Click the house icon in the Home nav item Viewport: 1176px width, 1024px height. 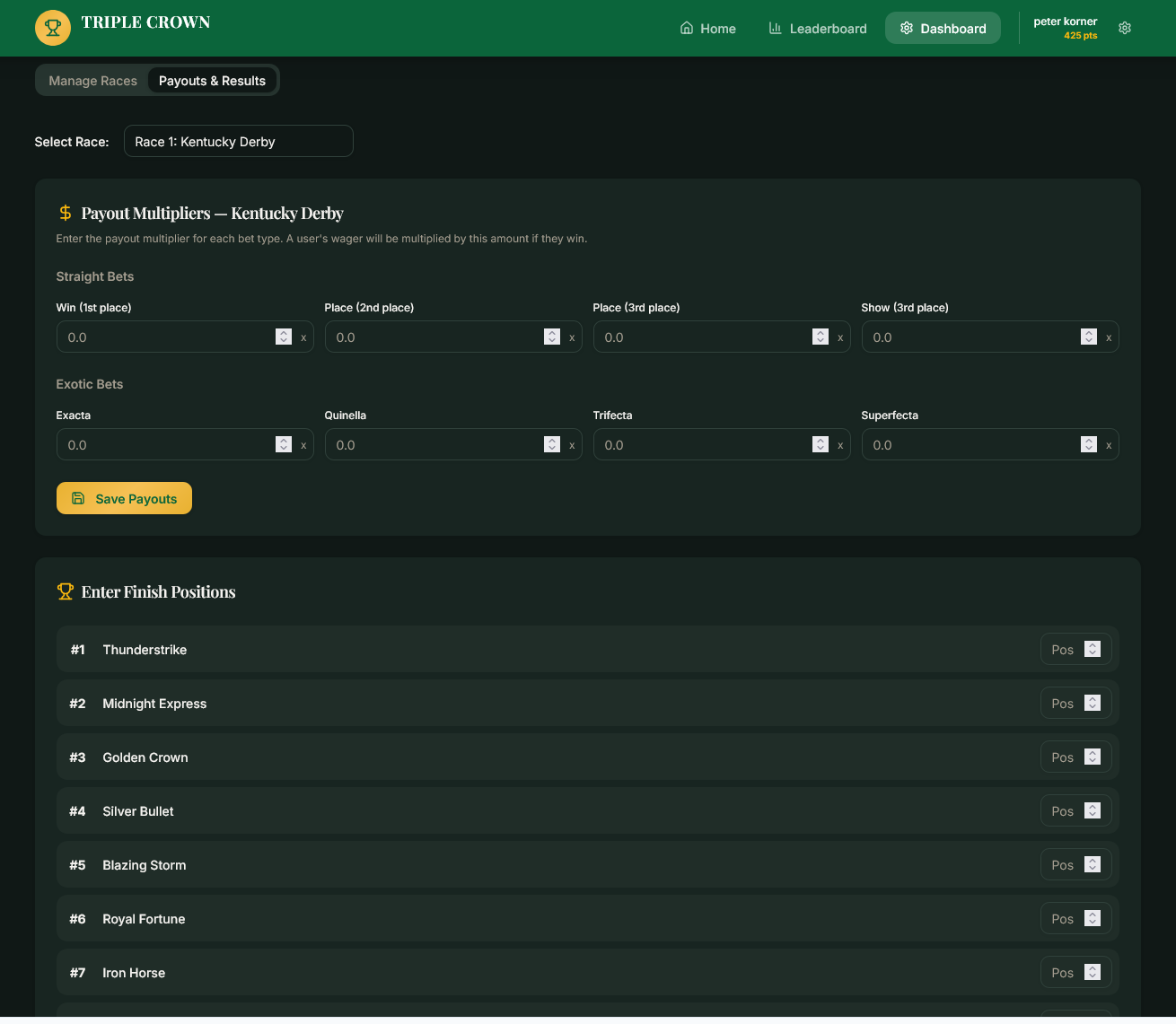click(687, 28)
